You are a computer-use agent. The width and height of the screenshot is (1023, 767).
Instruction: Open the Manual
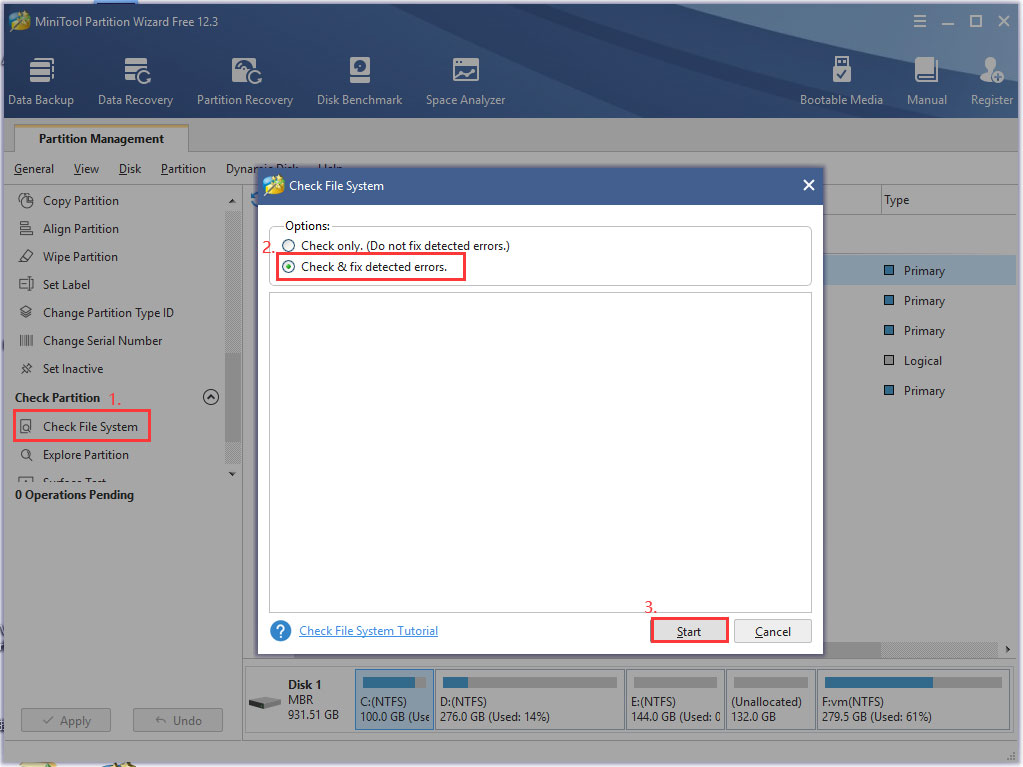(926, 82)
